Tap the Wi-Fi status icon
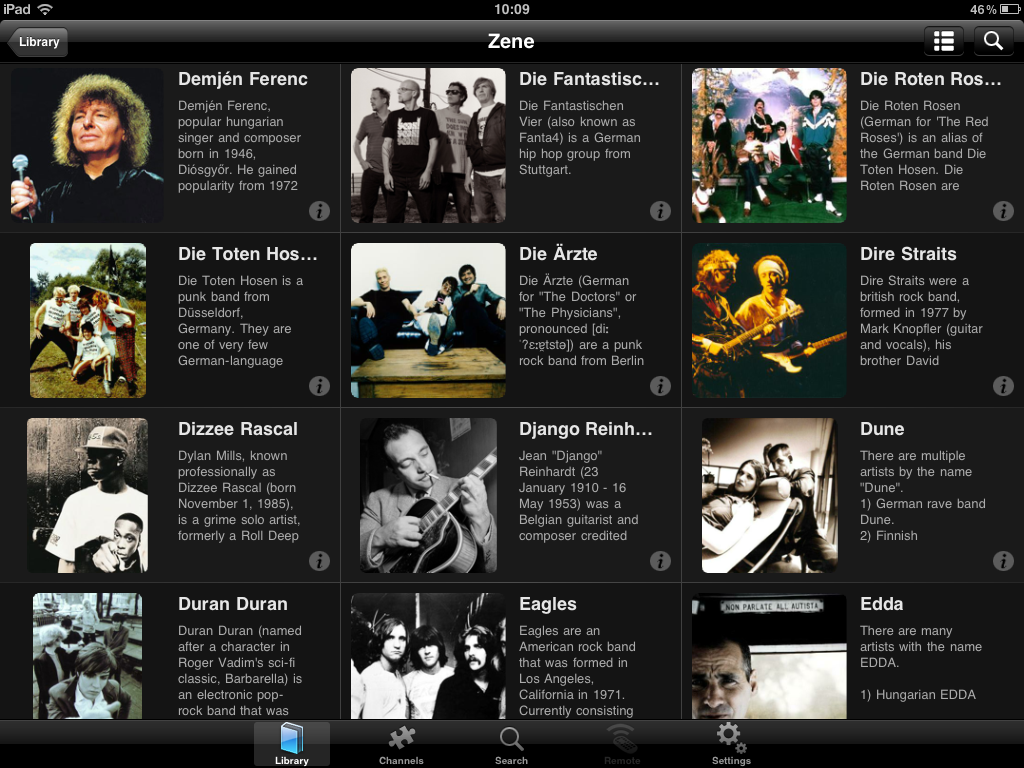This screenshot has width=1024, height=768. click(45, 9)
